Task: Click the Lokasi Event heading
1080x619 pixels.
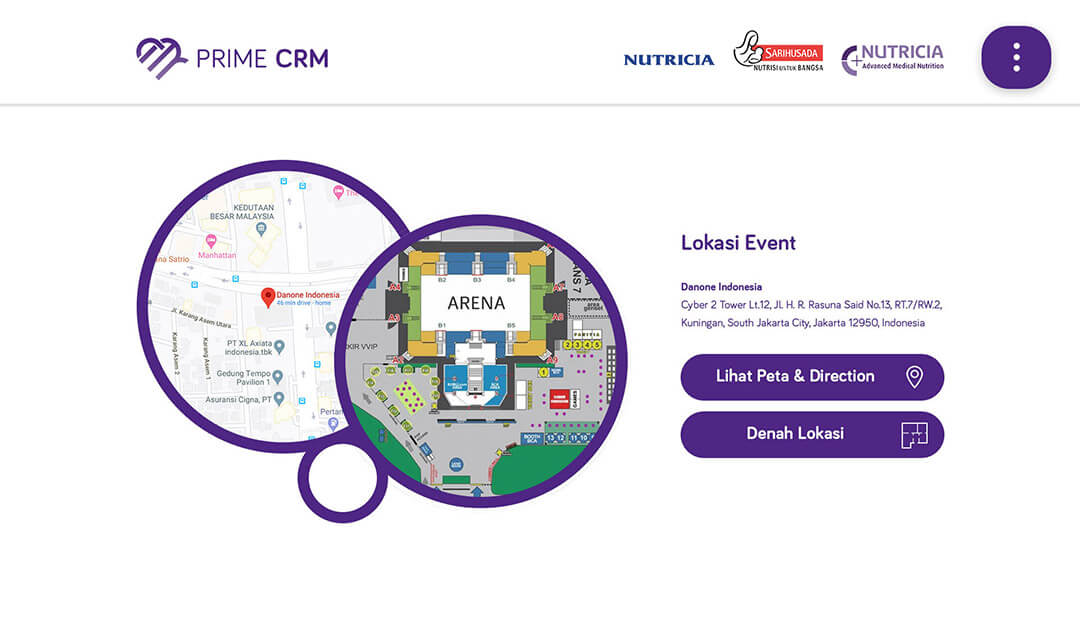Action: [737, 243]
